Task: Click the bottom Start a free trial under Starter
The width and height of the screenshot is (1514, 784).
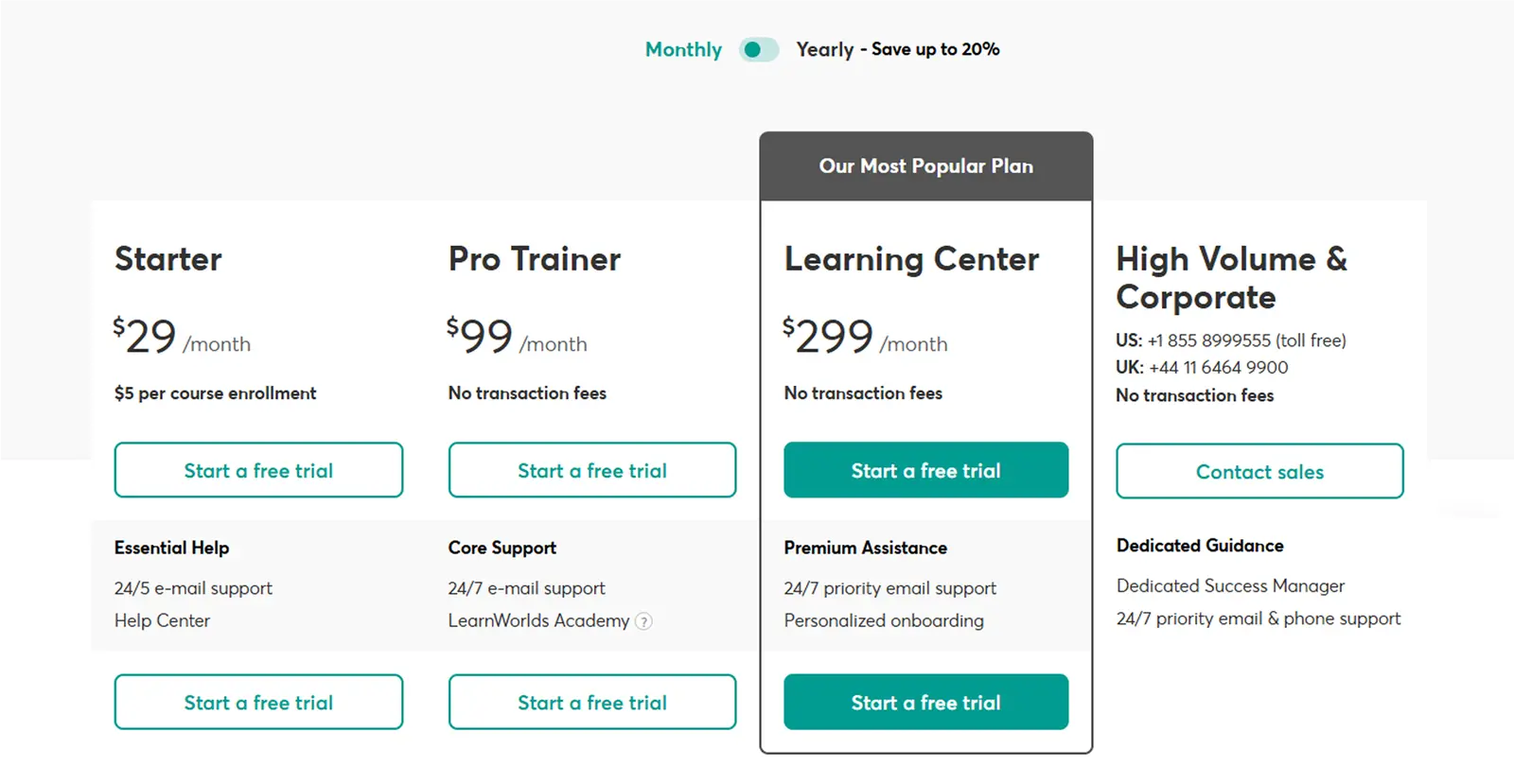Action: point(258,702)
